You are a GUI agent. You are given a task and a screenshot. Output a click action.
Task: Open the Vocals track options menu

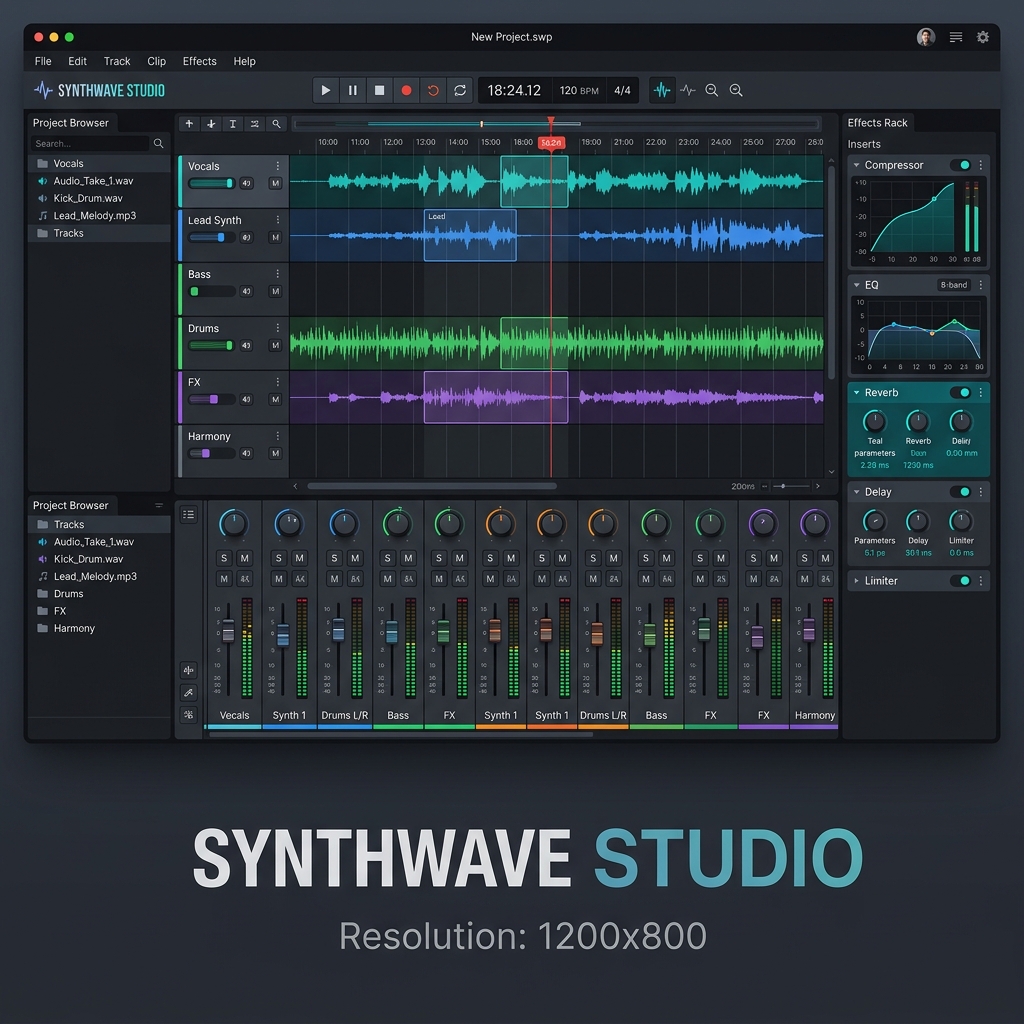(x=278, y=166)
